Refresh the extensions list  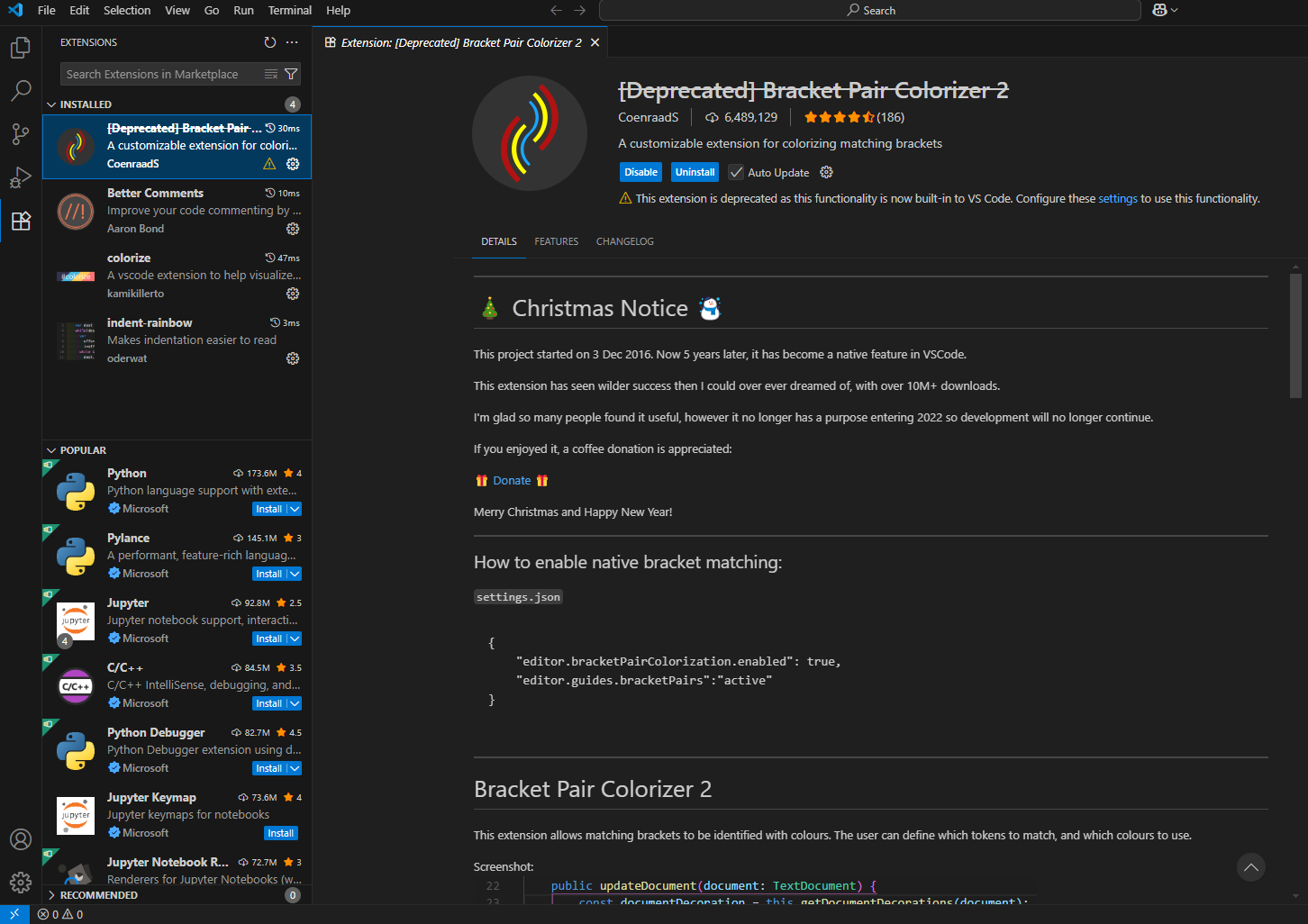[x=270, y=42]
